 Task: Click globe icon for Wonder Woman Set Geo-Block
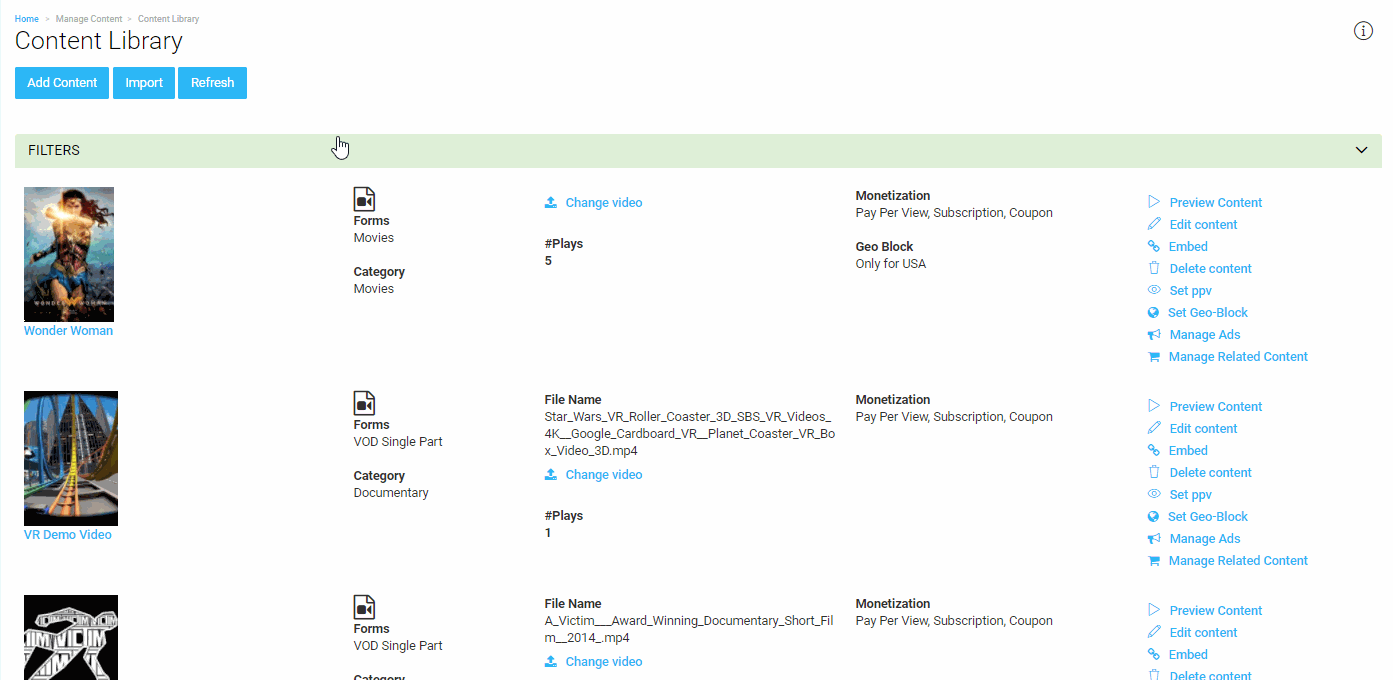[x=1154, y=313]
